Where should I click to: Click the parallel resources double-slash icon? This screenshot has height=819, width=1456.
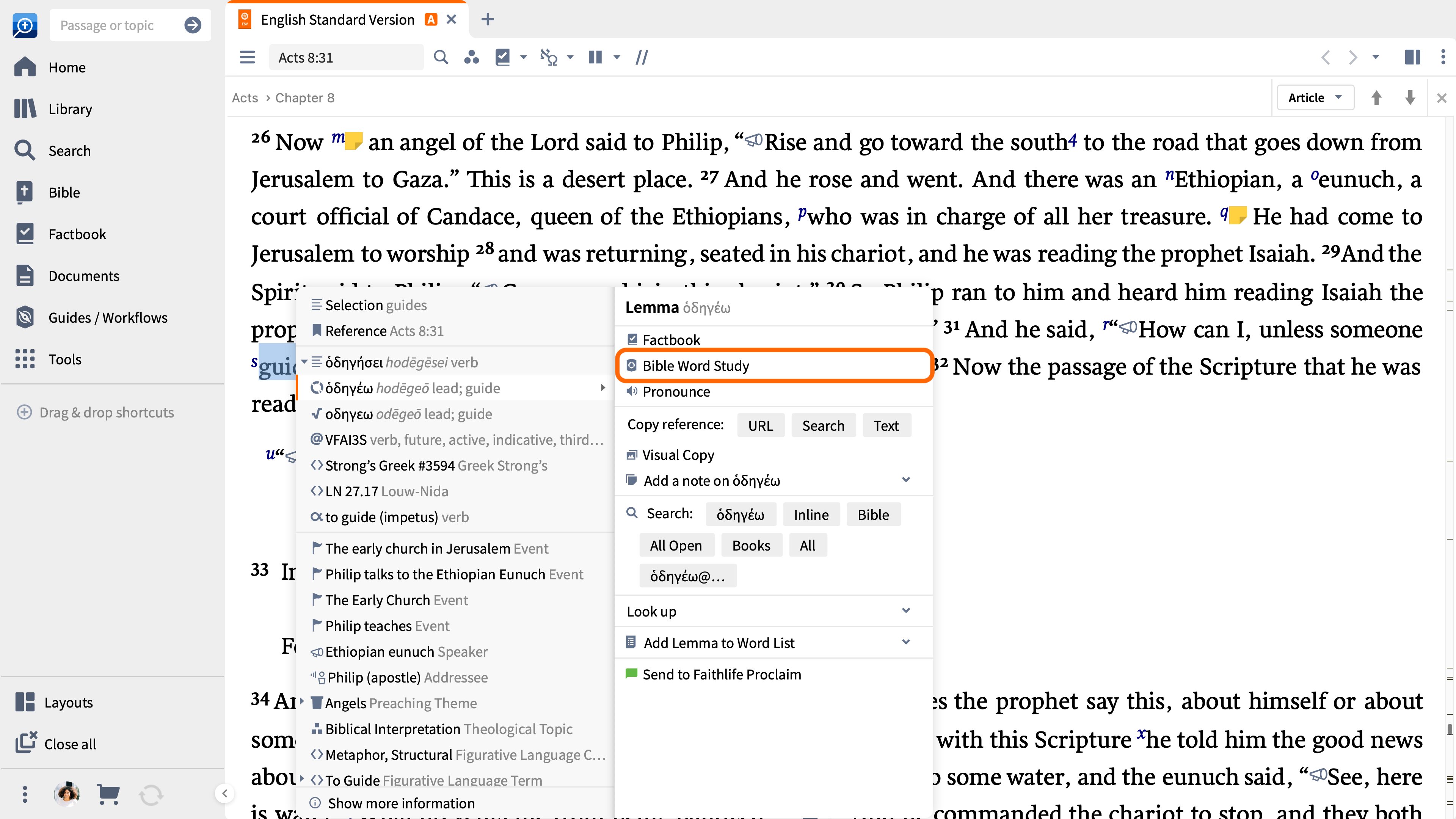pos(642,57)
